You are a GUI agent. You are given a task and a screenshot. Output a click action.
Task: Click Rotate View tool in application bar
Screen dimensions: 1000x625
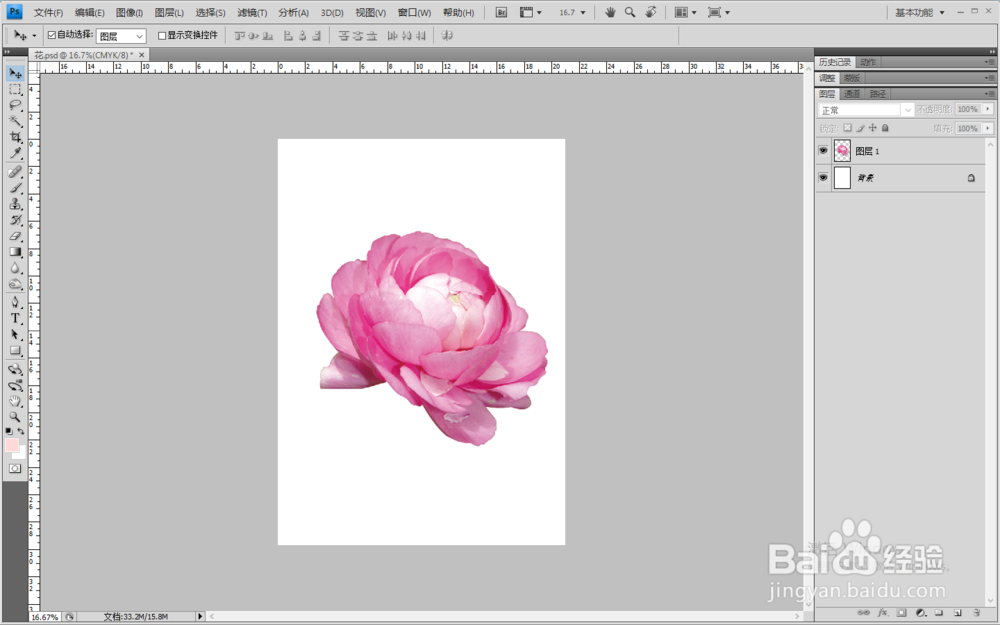(651, 12)
